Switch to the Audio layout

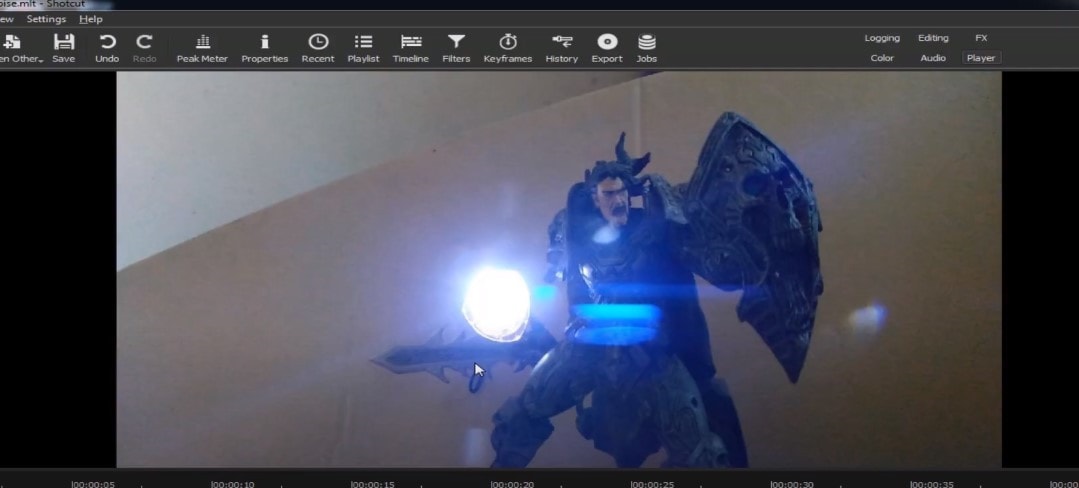tap(933, 59)
